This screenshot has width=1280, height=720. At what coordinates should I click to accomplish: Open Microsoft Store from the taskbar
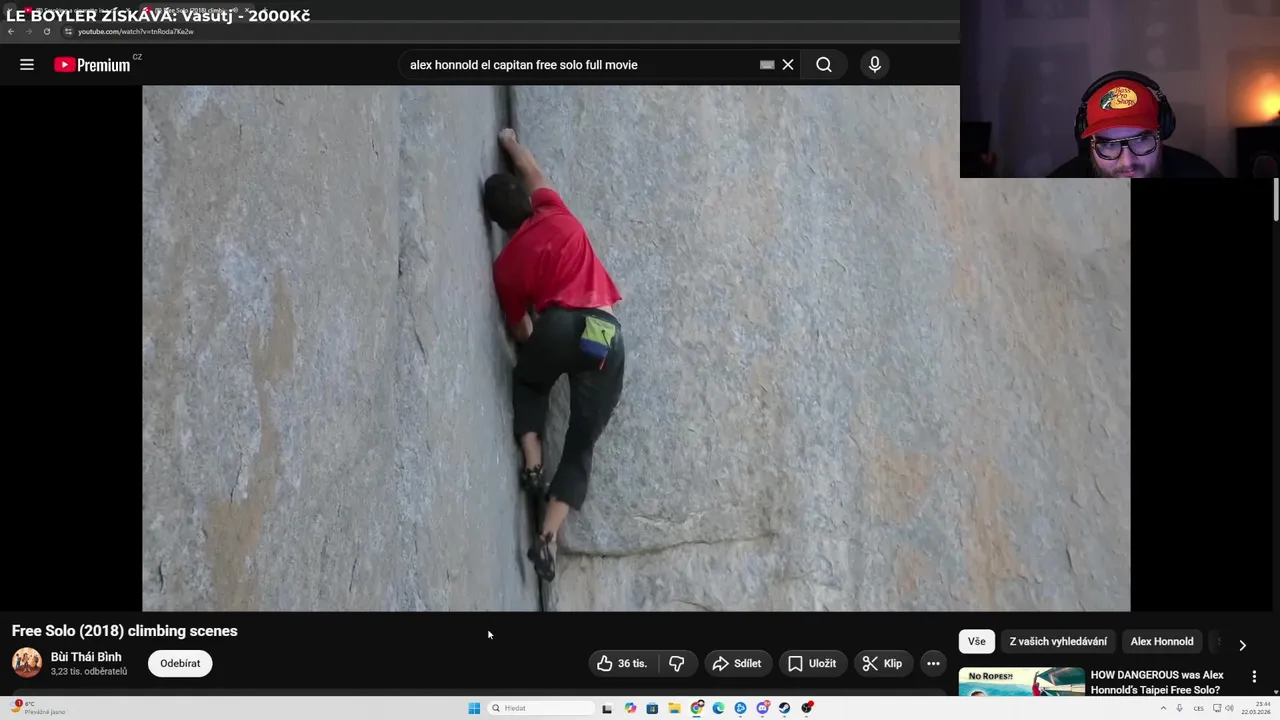(652, 708)
